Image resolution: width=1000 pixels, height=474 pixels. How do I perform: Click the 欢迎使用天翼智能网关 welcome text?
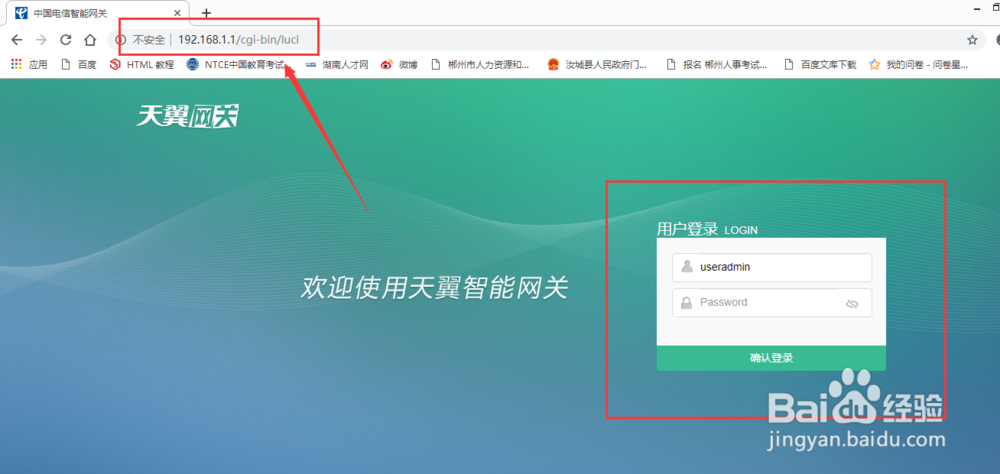(434, 288)
